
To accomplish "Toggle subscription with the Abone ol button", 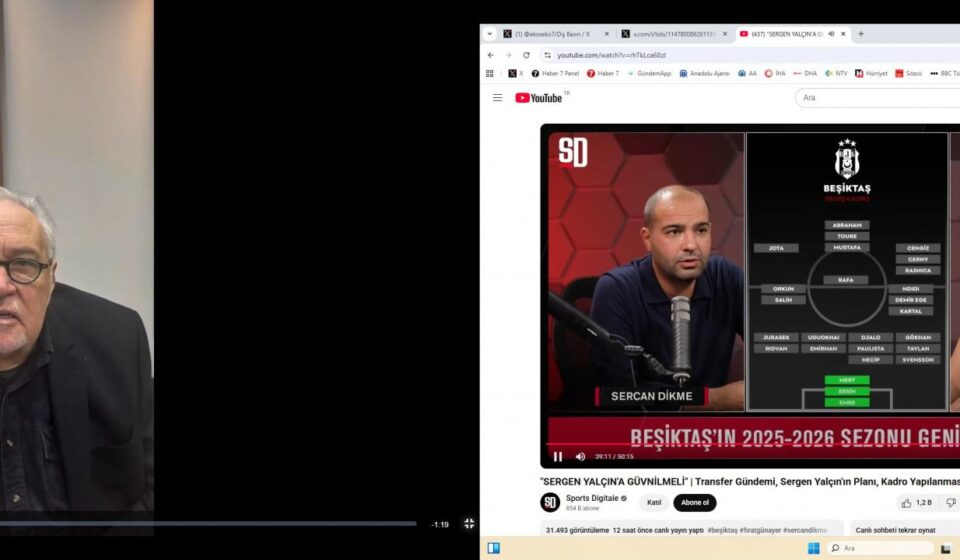I will coord(695,503).
